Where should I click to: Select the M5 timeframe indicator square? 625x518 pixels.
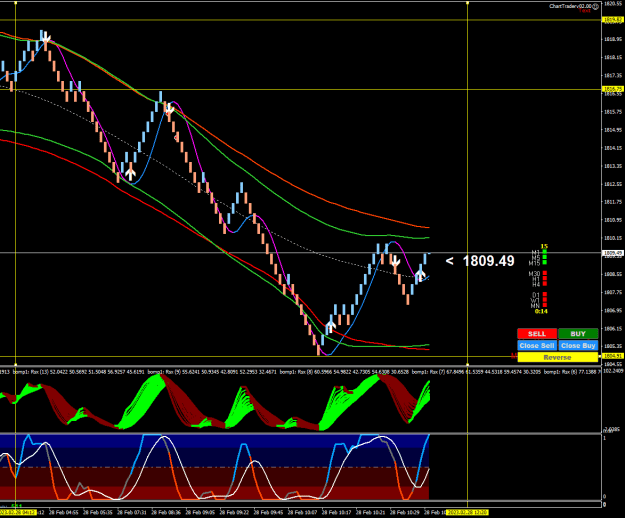point(544,257)
